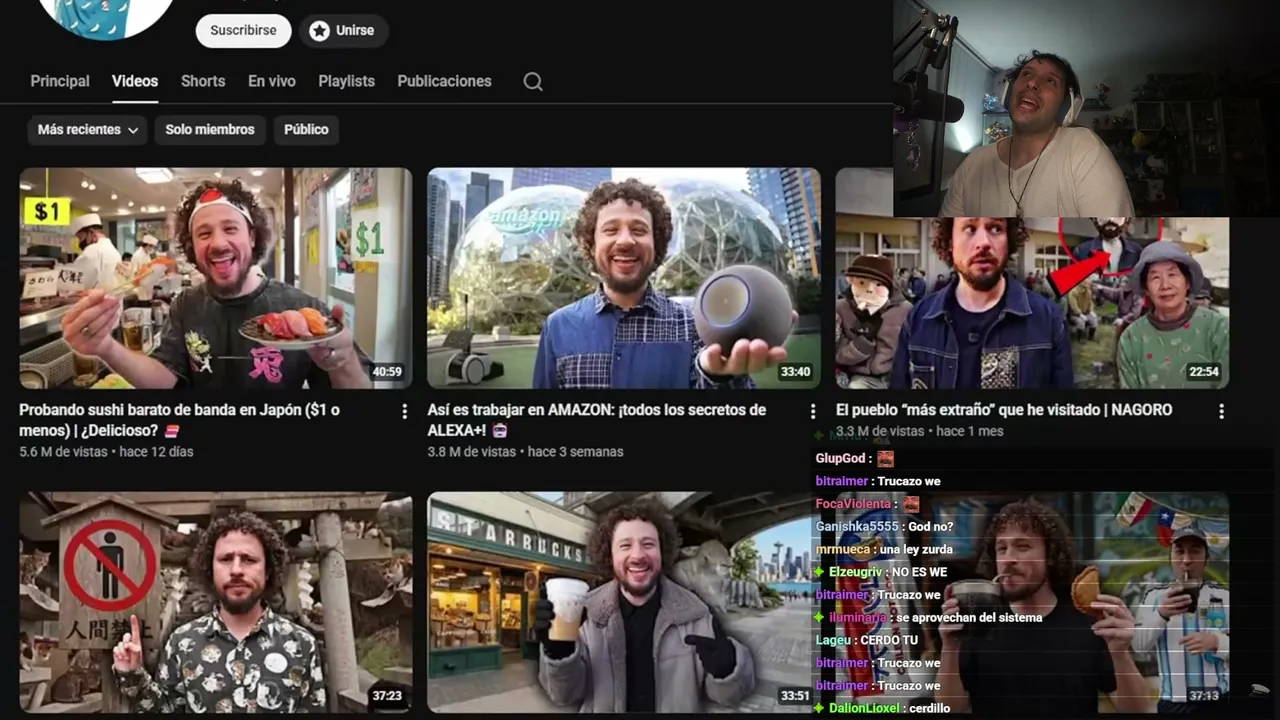
Task: Click title "Así es trabajar en AMAZON"
Action: (x=596, y=420)
